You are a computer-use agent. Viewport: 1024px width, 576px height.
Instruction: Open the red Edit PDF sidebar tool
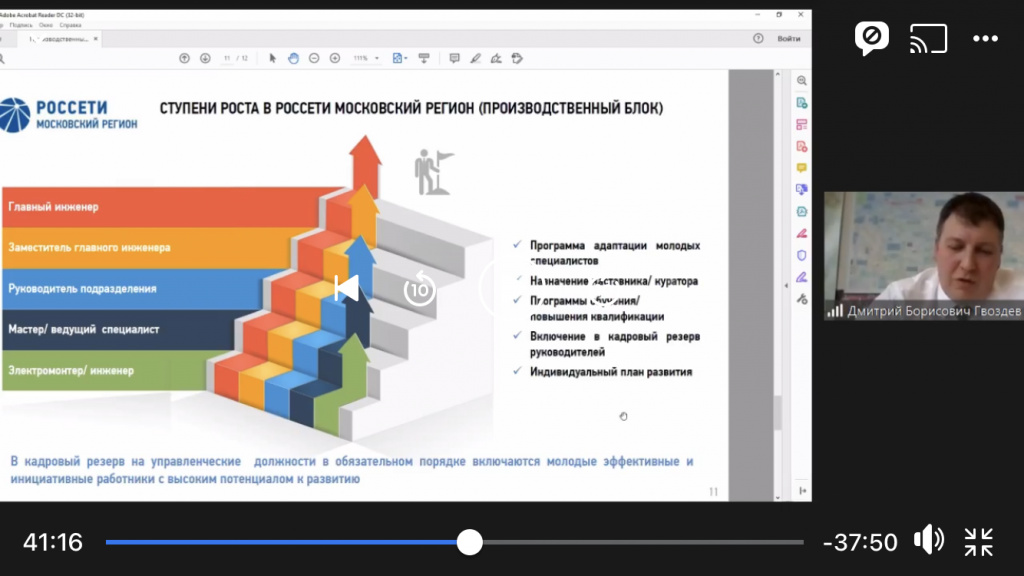(x=801, y=146)
